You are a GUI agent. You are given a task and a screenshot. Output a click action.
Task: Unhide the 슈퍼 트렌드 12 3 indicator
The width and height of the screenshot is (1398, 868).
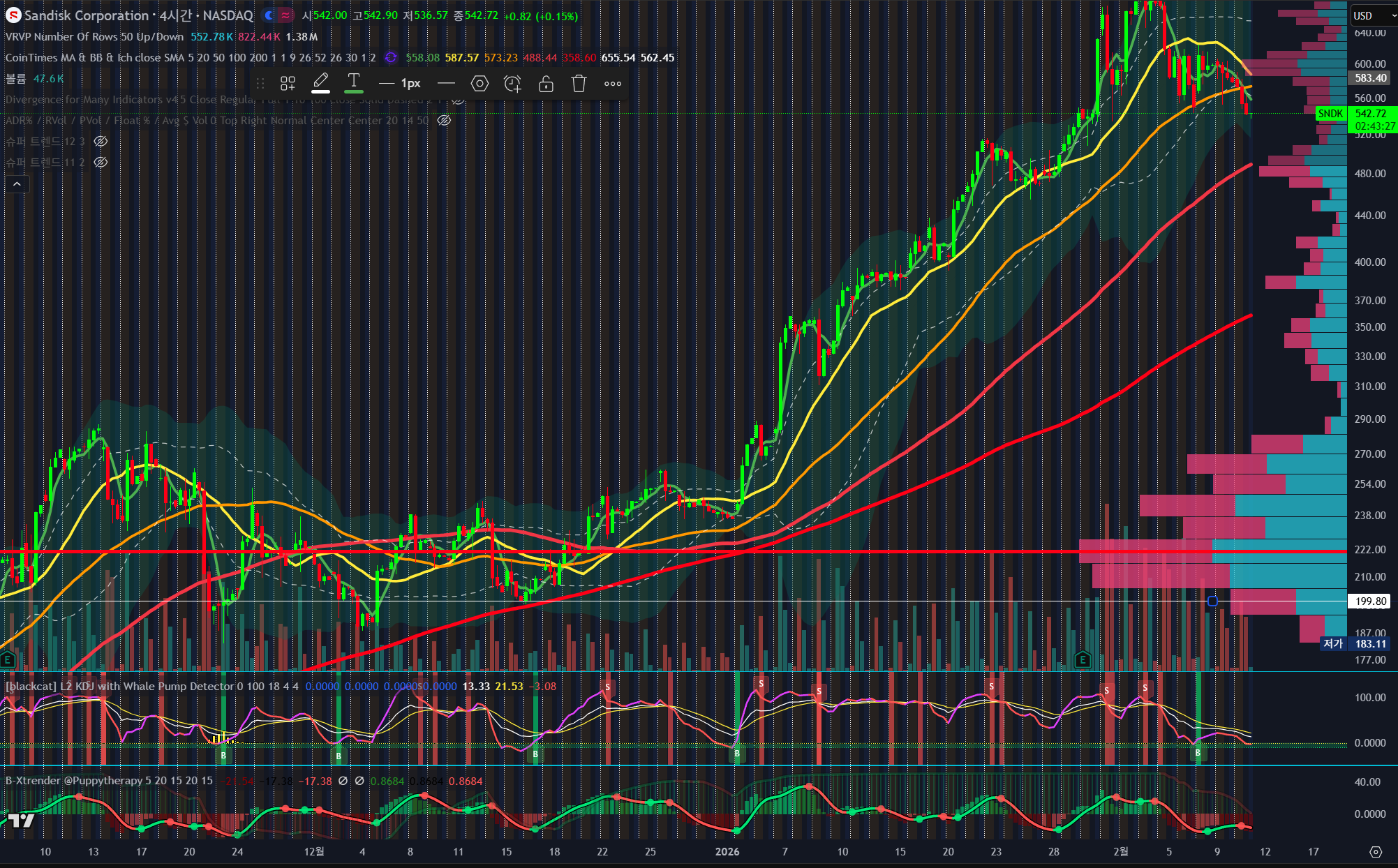coord(101,142)
